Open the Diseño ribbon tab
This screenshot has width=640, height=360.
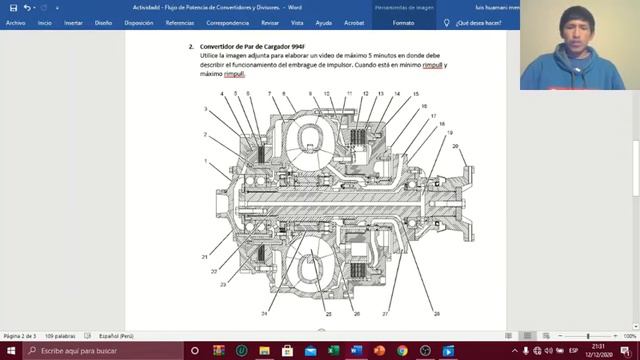click(x=103, y=23)
